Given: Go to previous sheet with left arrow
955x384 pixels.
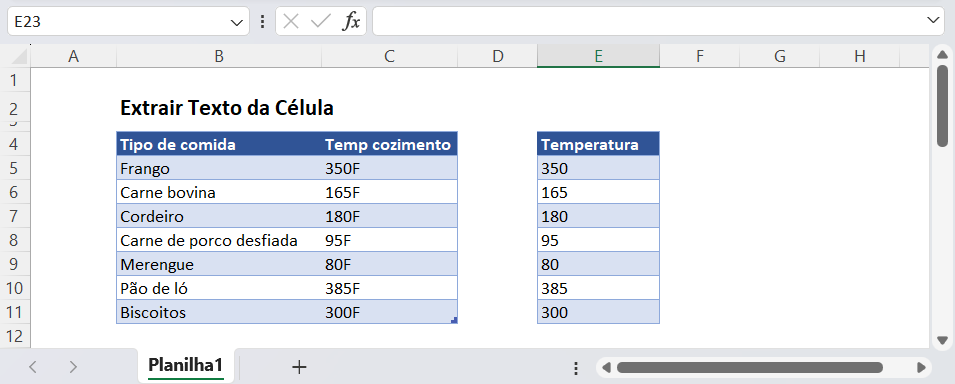Looking at the screenshot, I should pyautogui.click(x=33, y=367).
